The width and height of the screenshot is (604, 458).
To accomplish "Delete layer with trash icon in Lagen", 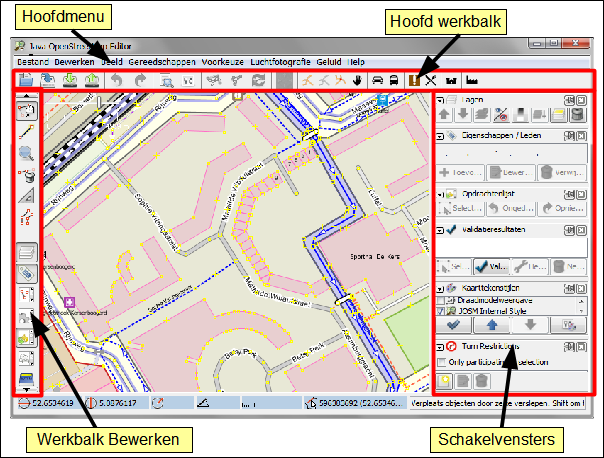I will 577,114.
